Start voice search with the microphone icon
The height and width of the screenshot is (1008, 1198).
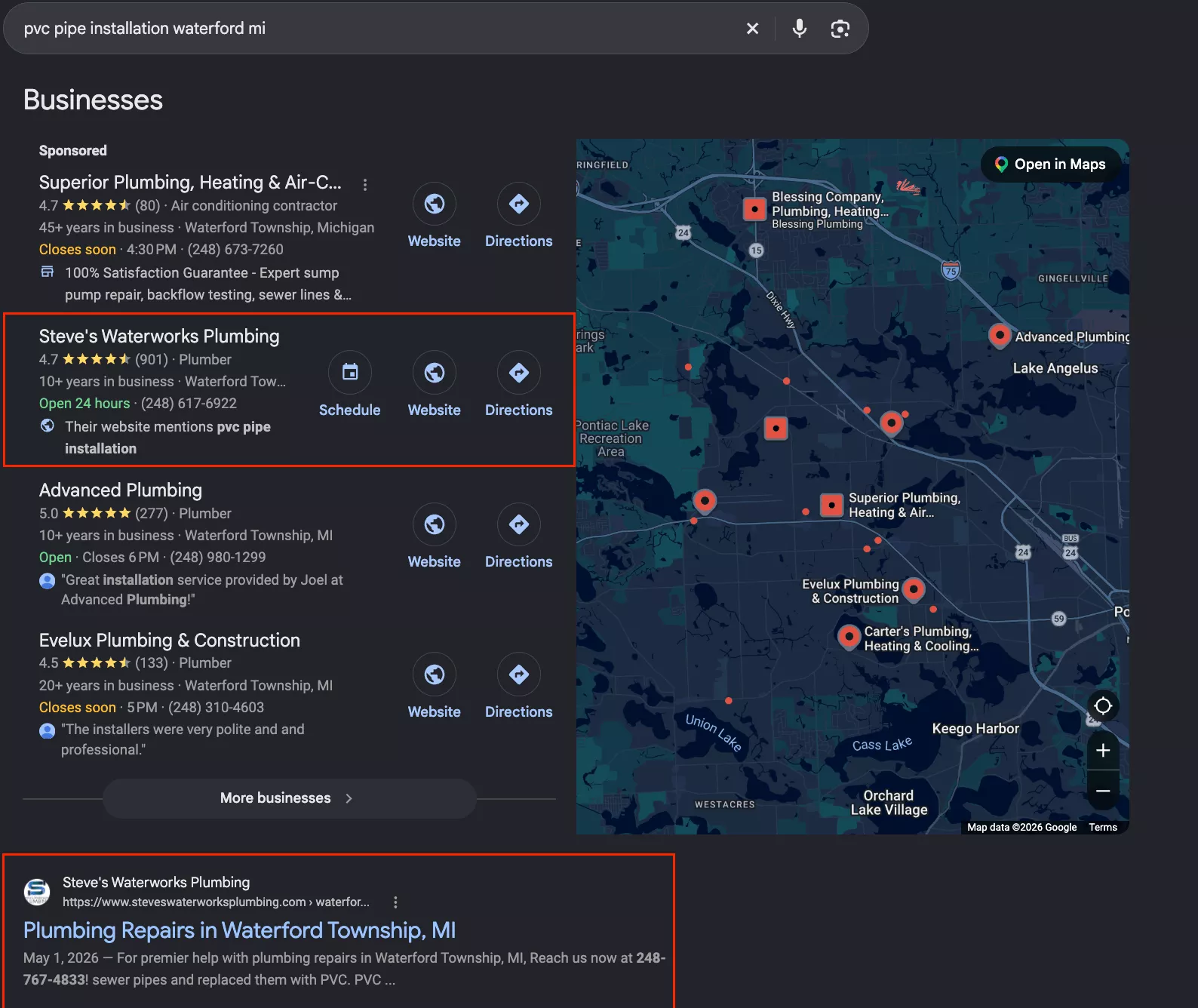799,29
